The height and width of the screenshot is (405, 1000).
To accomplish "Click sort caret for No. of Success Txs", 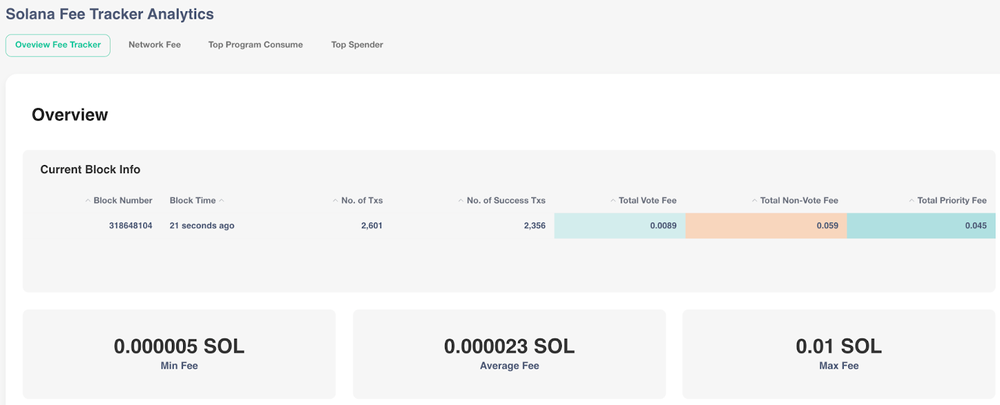I will point(461,201).
